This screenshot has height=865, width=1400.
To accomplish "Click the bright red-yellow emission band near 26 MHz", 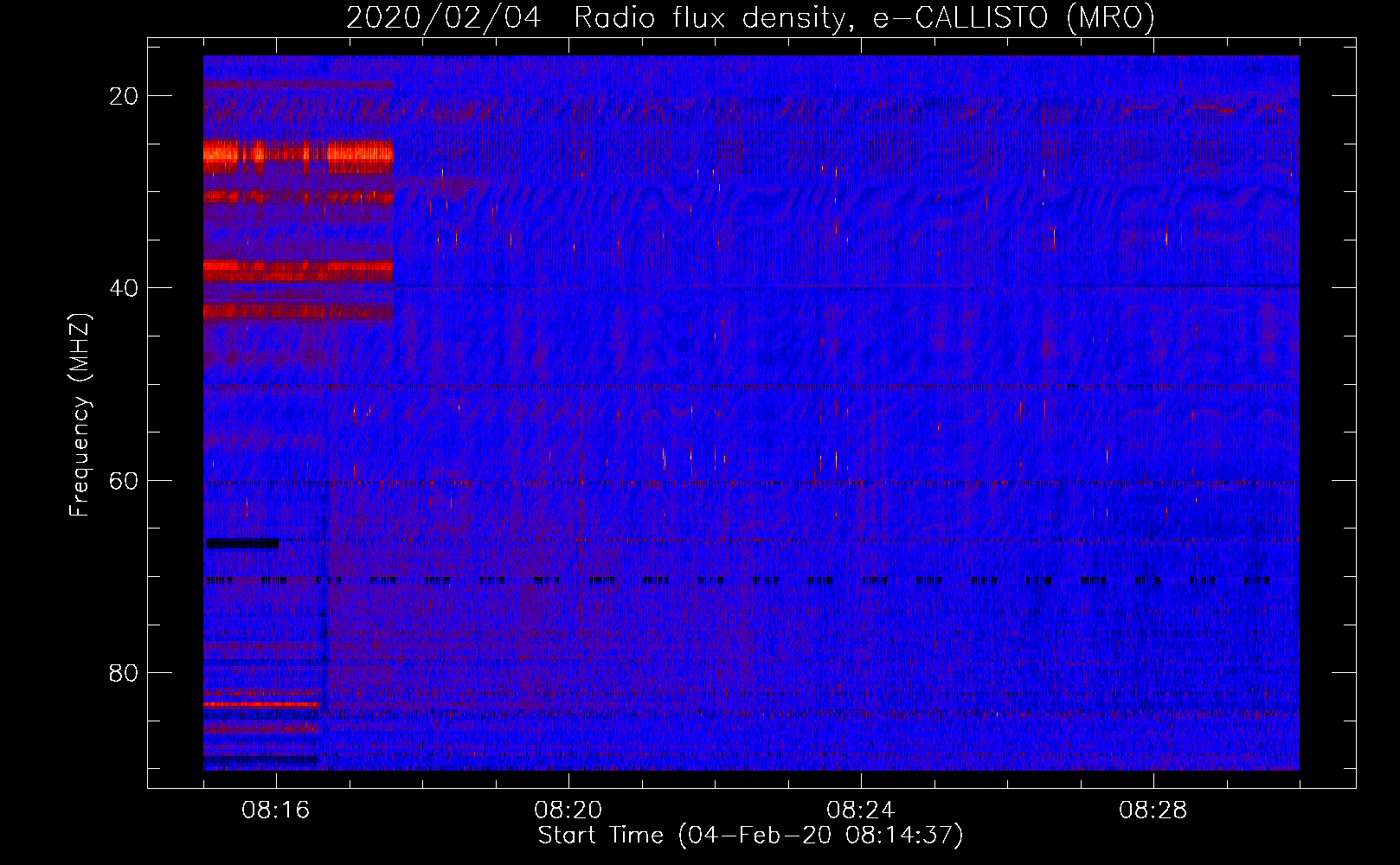I will click(299, 154).
